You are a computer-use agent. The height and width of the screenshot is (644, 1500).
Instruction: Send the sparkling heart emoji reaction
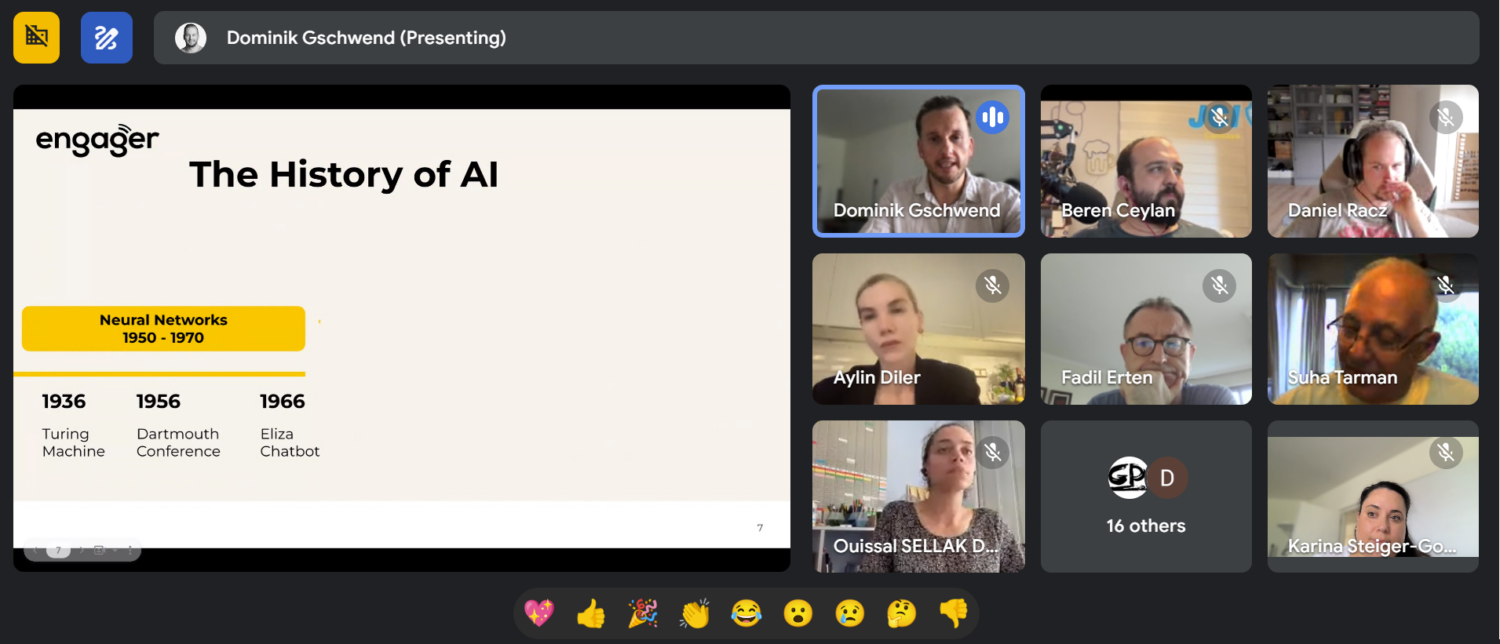coord(539,613)
